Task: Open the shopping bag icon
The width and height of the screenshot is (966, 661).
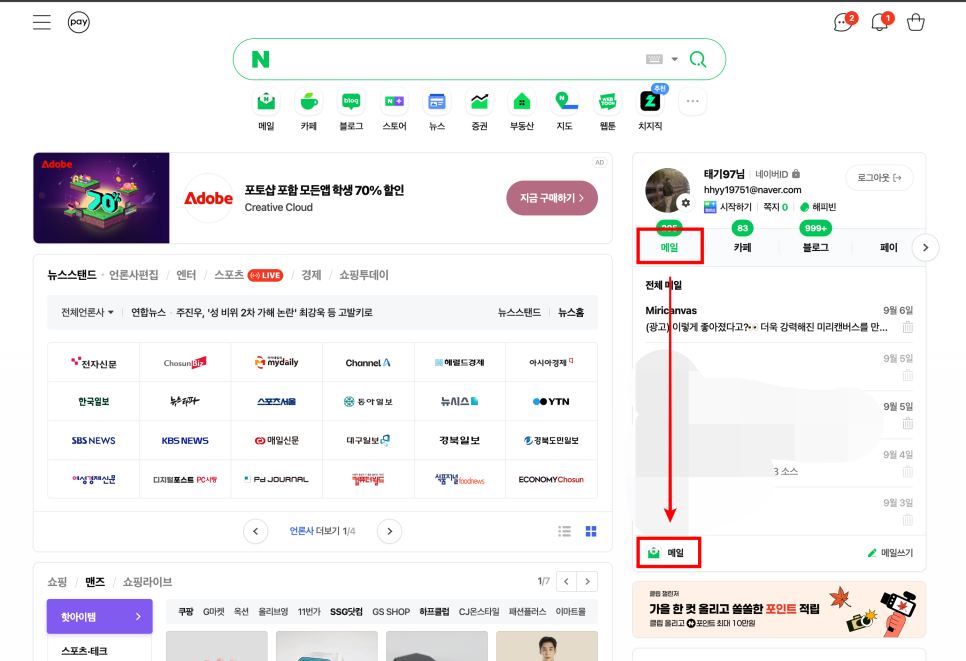Action: (915, 22)
